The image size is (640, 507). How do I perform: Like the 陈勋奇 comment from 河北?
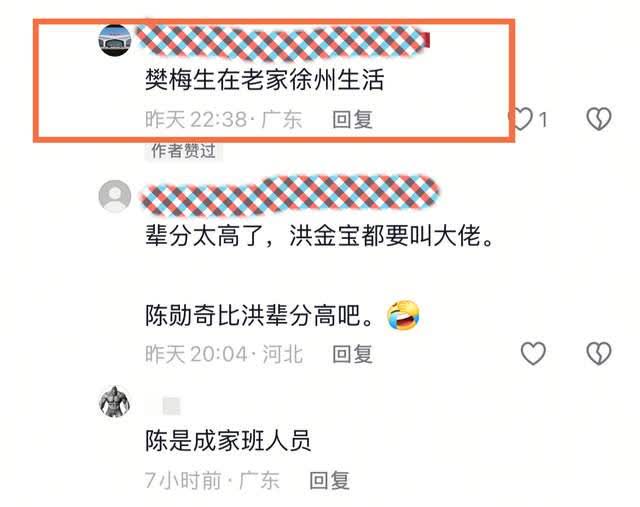[533, 353]
